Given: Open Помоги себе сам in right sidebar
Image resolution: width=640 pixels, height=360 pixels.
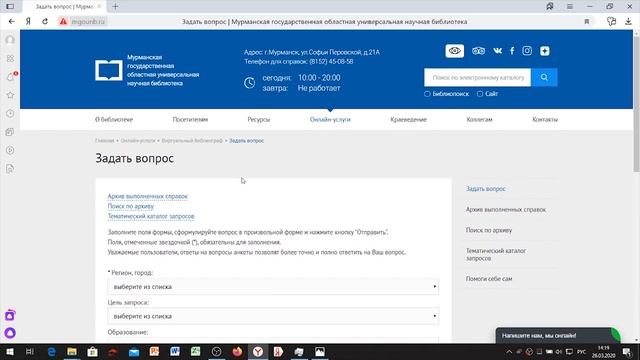Looking at the screenshot, I should [x=489, y=279].
